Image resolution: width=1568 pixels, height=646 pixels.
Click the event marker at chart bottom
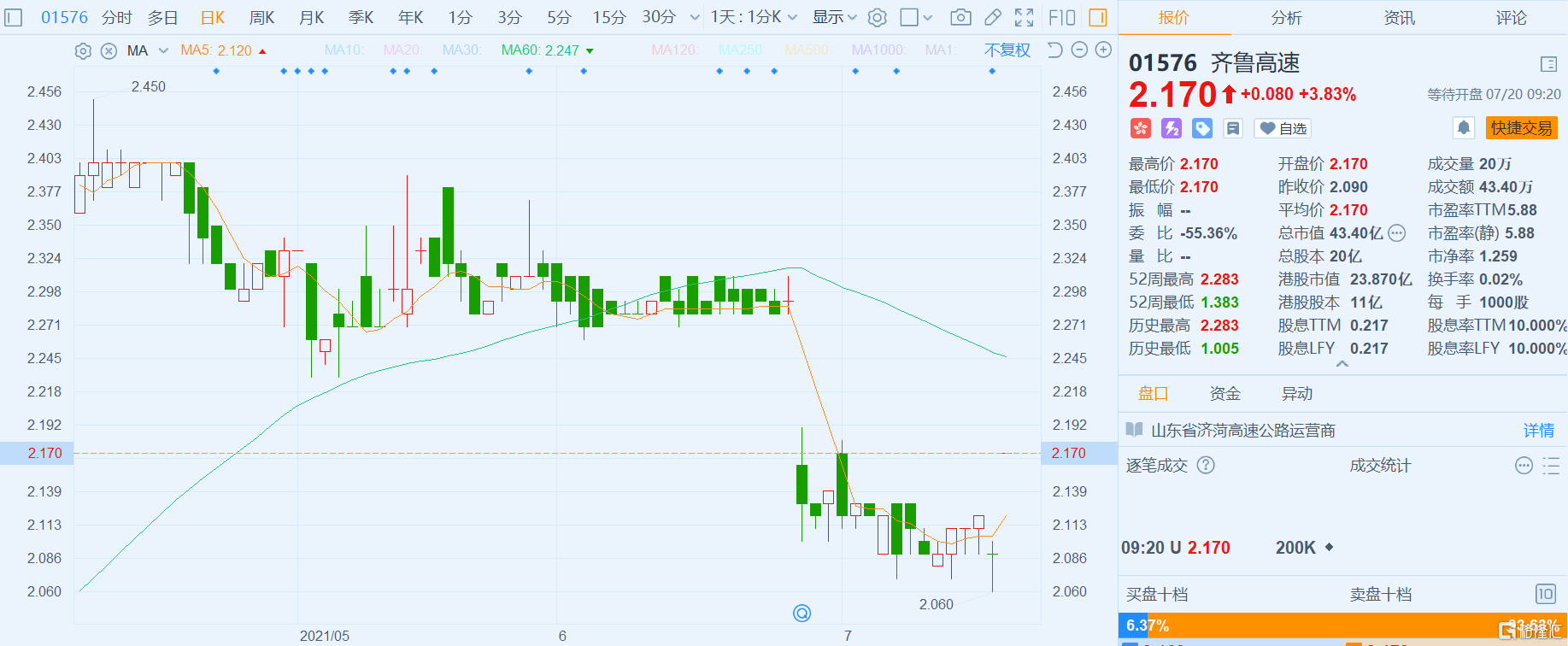802,613
